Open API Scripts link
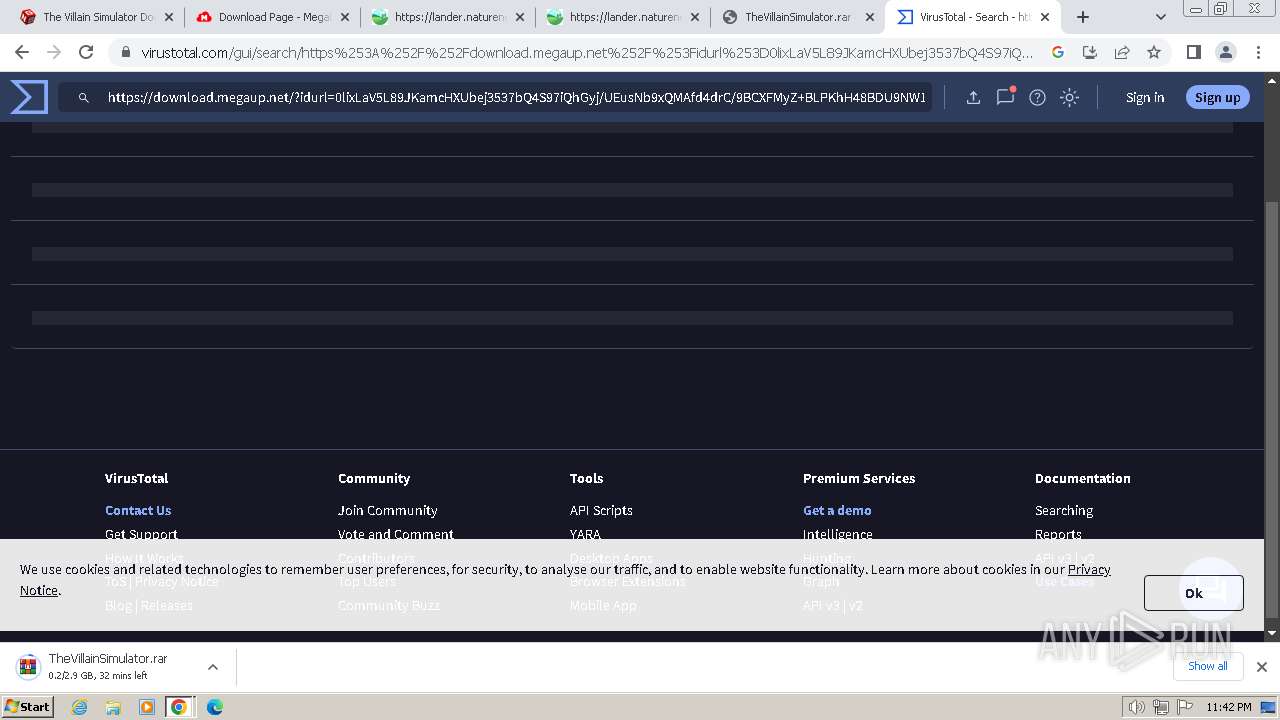 click(601, 510)
